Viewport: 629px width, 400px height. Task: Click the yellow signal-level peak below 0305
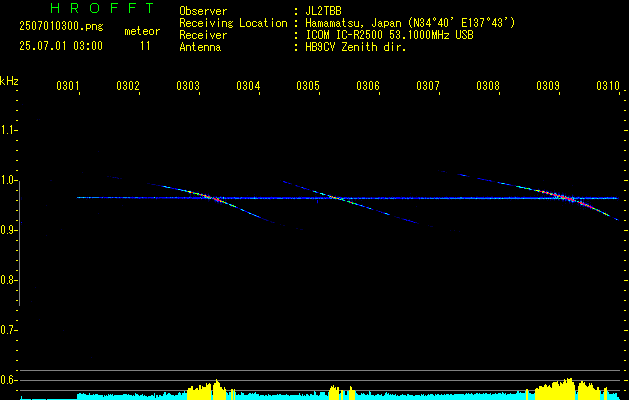[342, 392]
